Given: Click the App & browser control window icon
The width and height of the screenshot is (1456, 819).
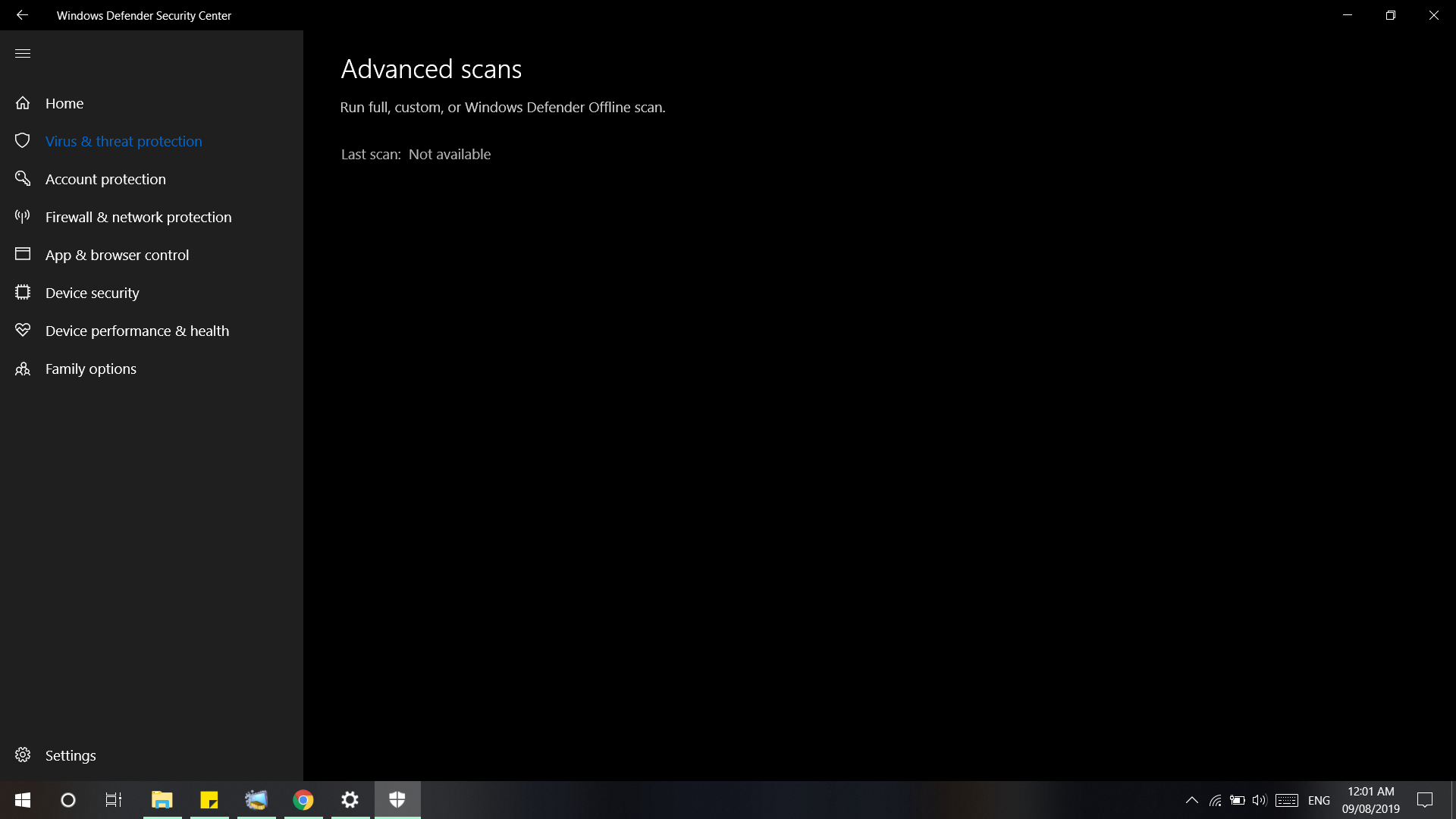Looking at the screenshot, I should click(23, 254).
